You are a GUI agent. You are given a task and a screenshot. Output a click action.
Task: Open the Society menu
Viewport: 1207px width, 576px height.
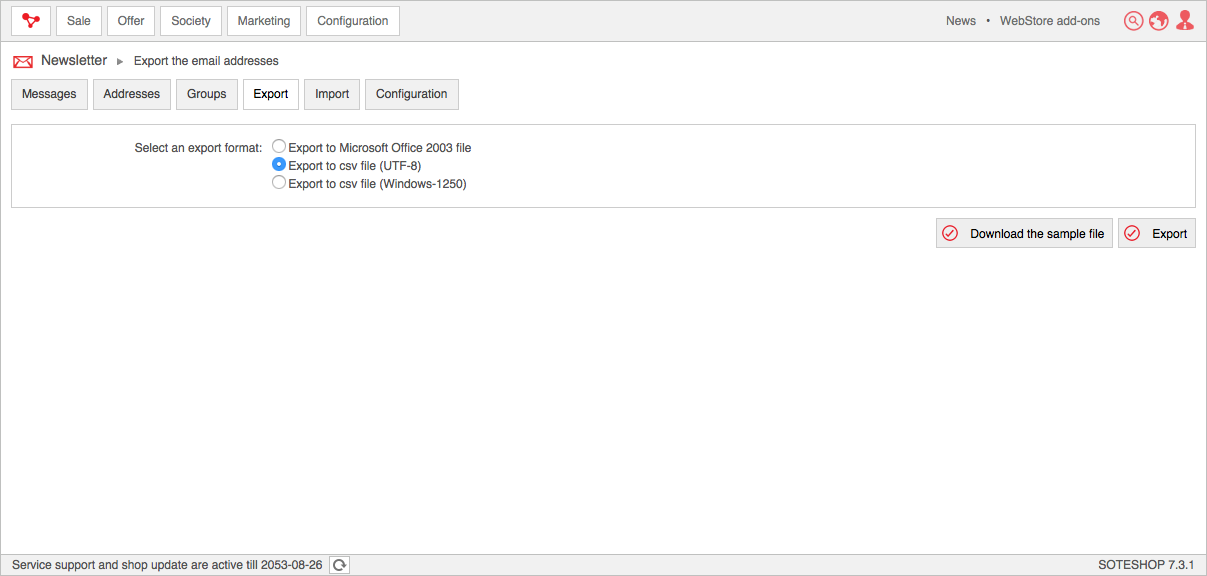click(x=191, y=21)
